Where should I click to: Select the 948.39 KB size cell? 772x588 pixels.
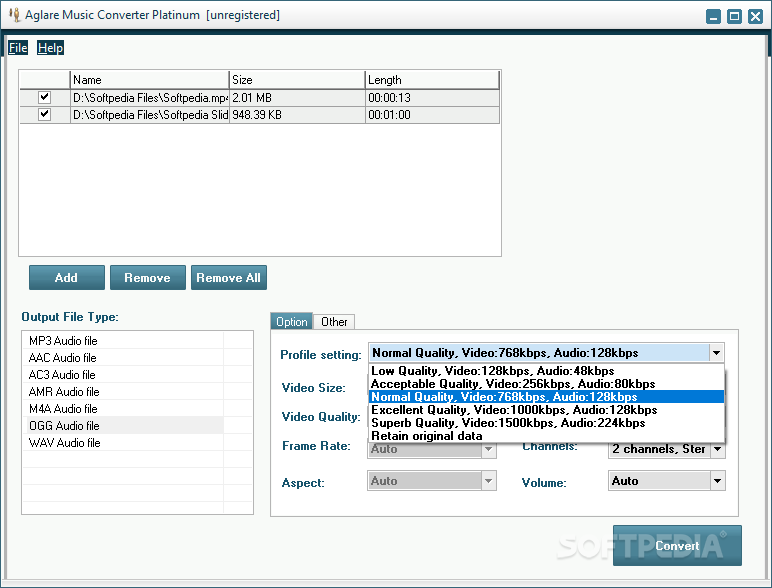pyautogui.click(x=297, y=115)
